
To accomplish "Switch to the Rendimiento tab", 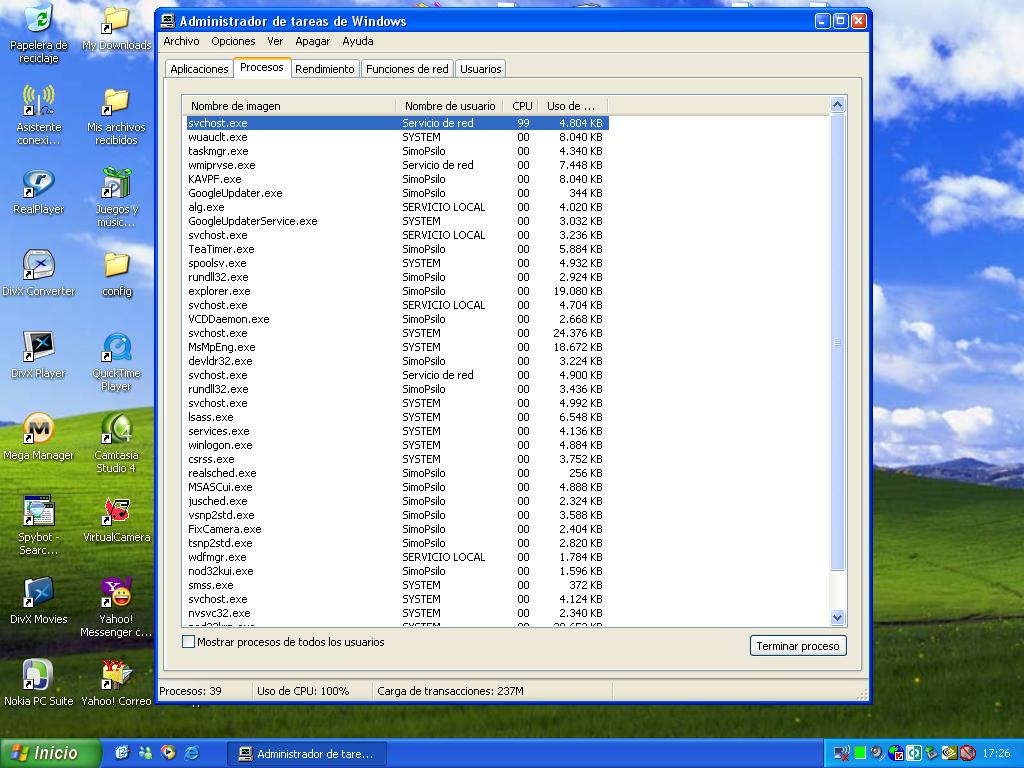I will tap(324, 69).
